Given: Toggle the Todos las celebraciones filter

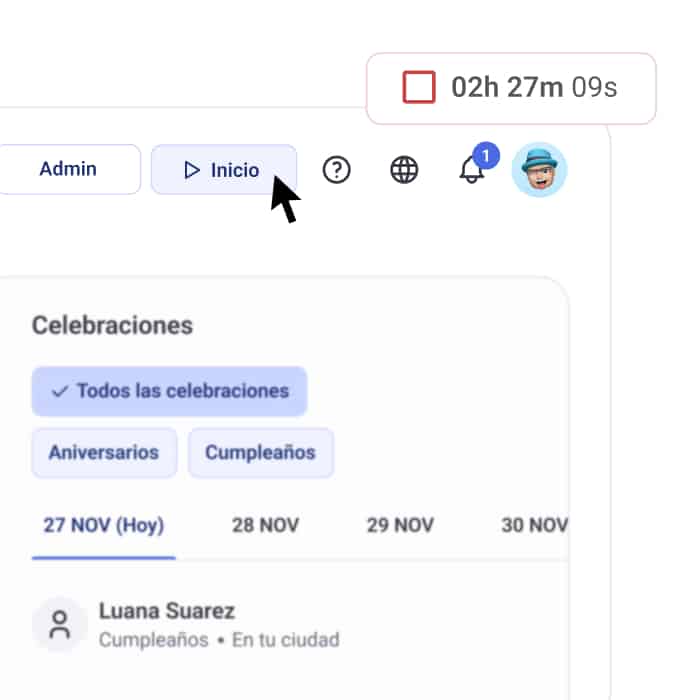Looking at the screenshot, I should pos(169,391).
